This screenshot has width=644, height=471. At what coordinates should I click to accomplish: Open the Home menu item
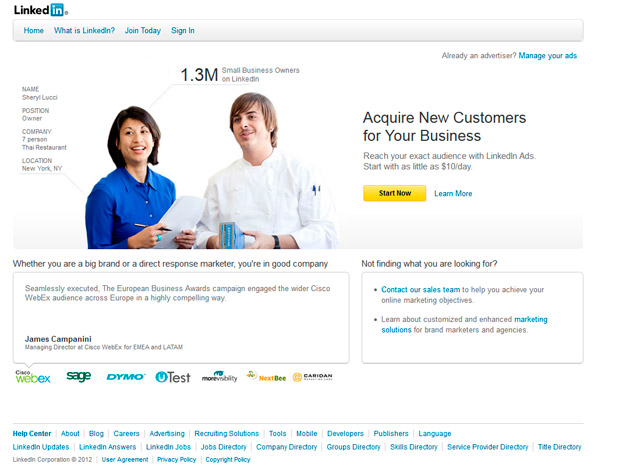(34, 30)
